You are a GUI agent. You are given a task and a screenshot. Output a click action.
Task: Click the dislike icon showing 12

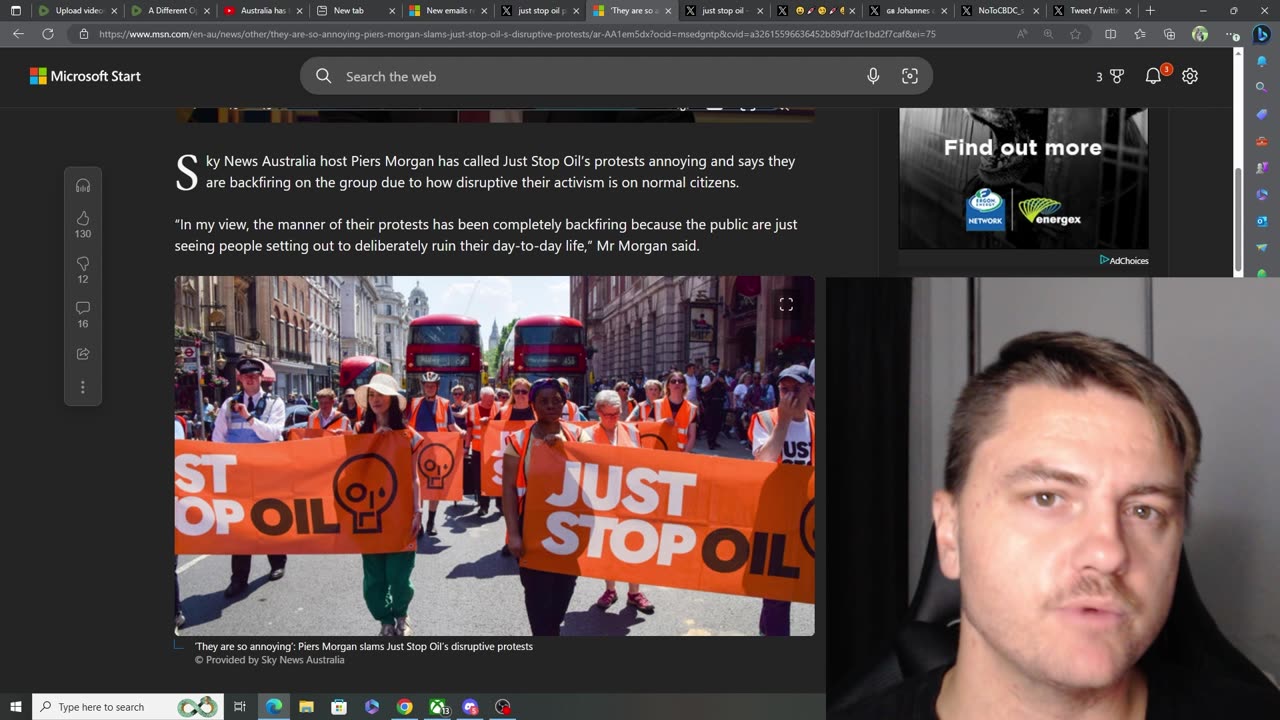[83, 264]
